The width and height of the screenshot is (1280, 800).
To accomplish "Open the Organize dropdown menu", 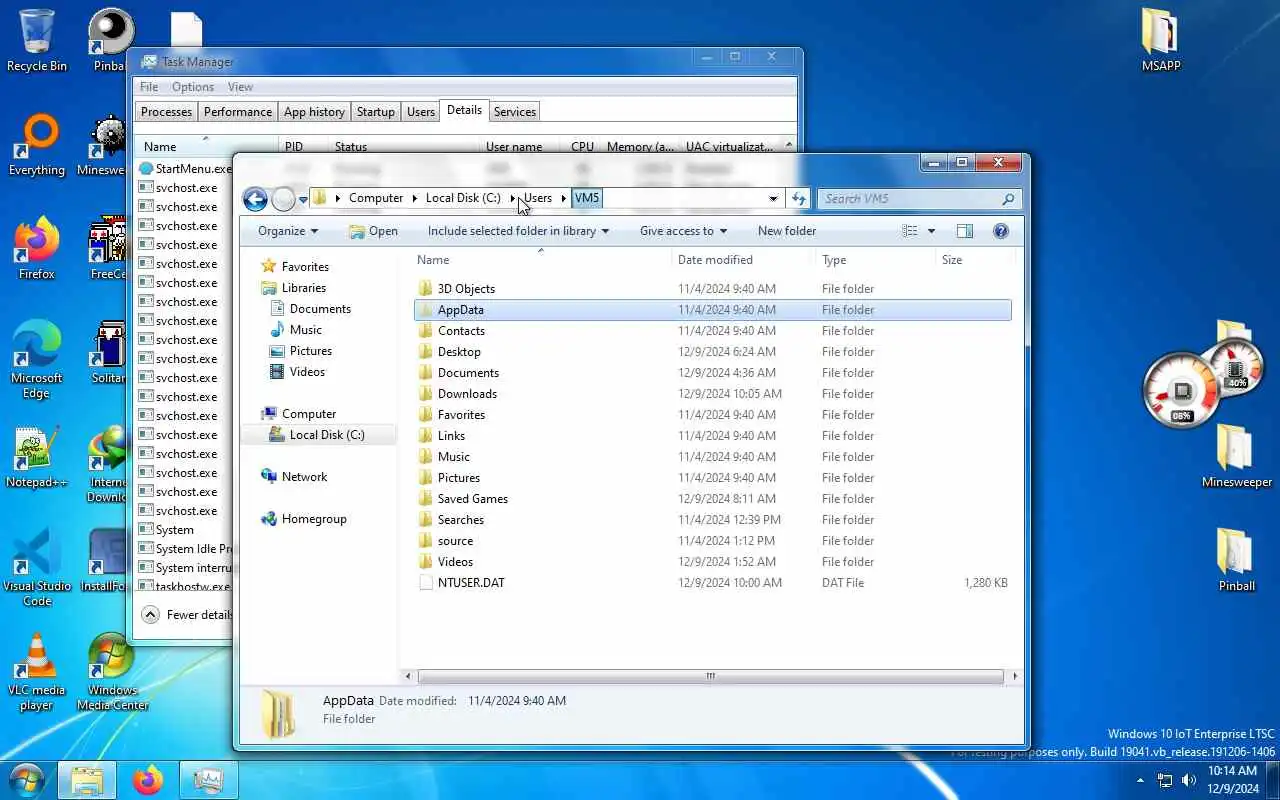I will pyautogui.click(x=288, y=231).
